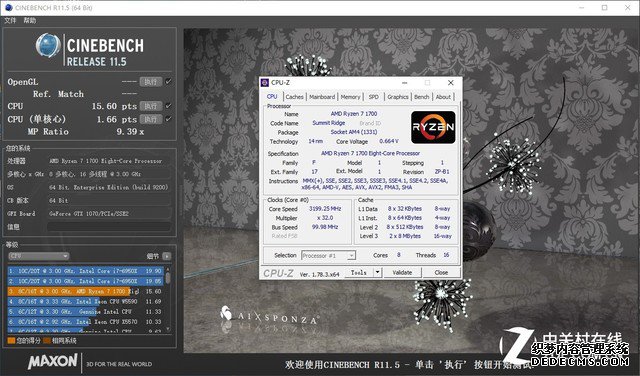Expand the Tools dropdown arrow in CPU-Z
The width and height of the screenshot is (640, 376).
click(x=378, y=272)
